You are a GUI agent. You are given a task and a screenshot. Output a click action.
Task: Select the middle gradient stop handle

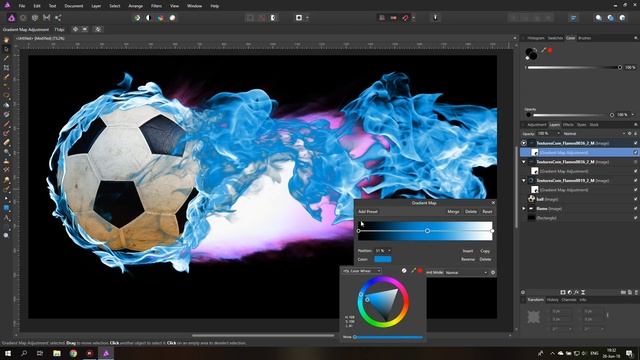point(427,231)
